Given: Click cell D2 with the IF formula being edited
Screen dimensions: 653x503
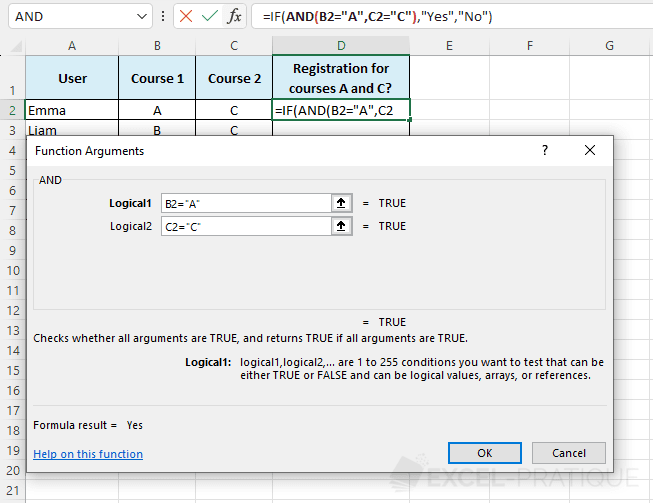Looking at the screenshot, I should click(x=341, y=110).
